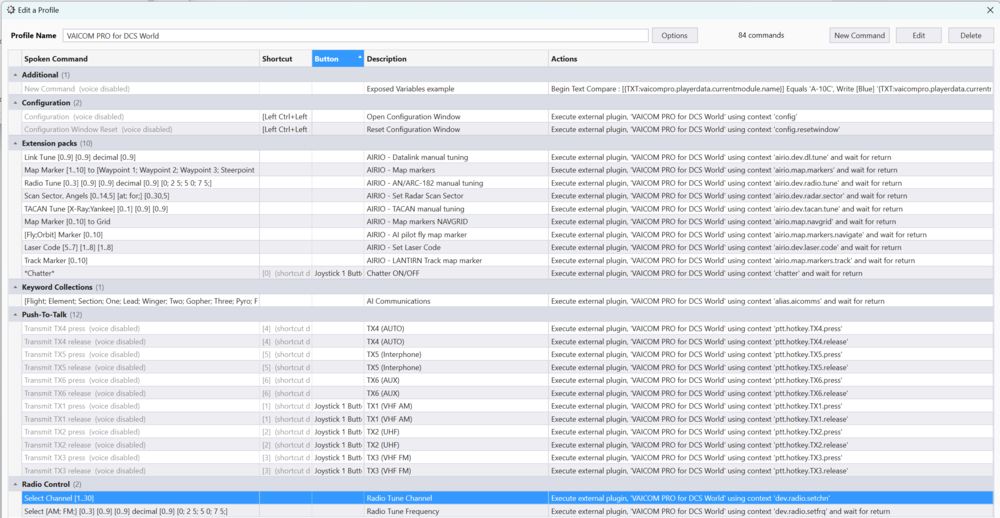
Task: Click the Button column sort arrow
Action: 359,57
